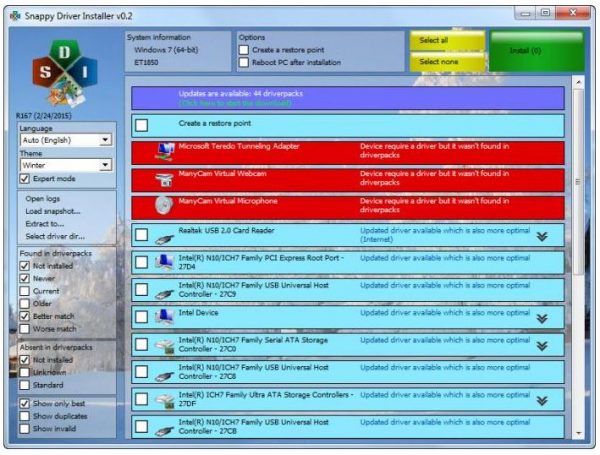Uncheck Found in driverpacks Not installed filter
600x455 pixels.
tap(24, 266)
